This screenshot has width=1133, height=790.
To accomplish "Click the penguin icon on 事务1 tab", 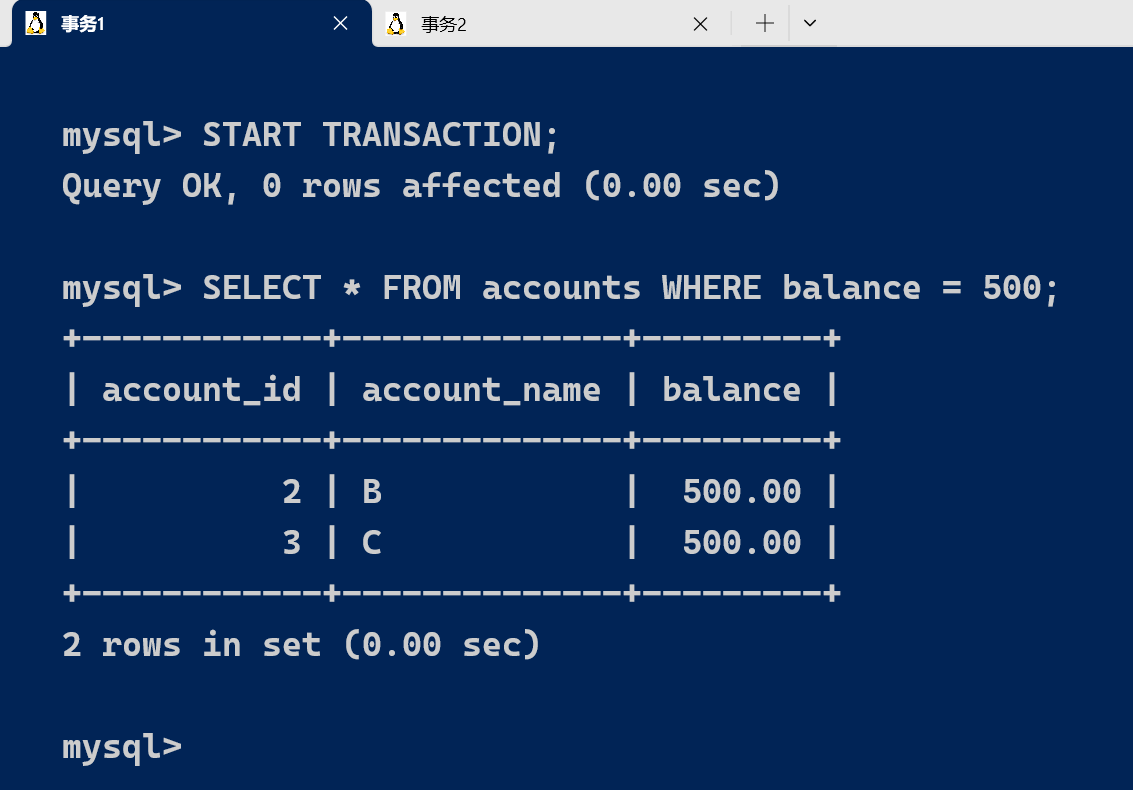I will pos(36,24).
